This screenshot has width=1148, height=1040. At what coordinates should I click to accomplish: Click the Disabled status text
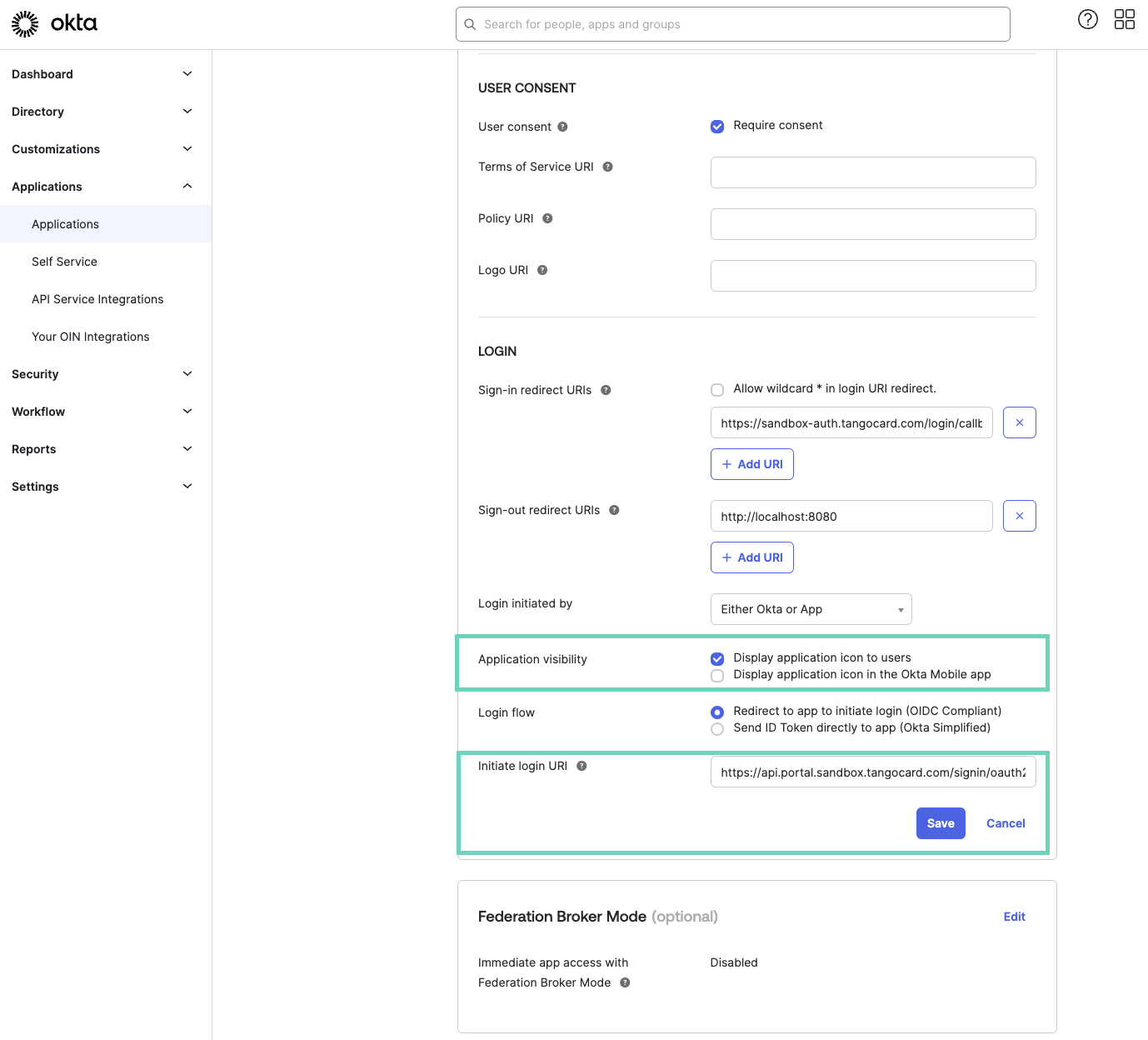734,962
